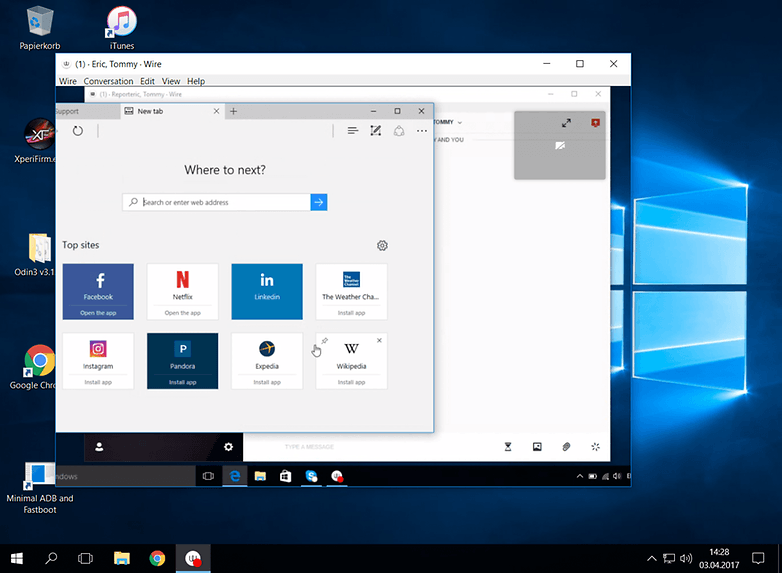
Task: Select Minimal ADB and Fastboot shortcut
Action: tap(40, 489)
